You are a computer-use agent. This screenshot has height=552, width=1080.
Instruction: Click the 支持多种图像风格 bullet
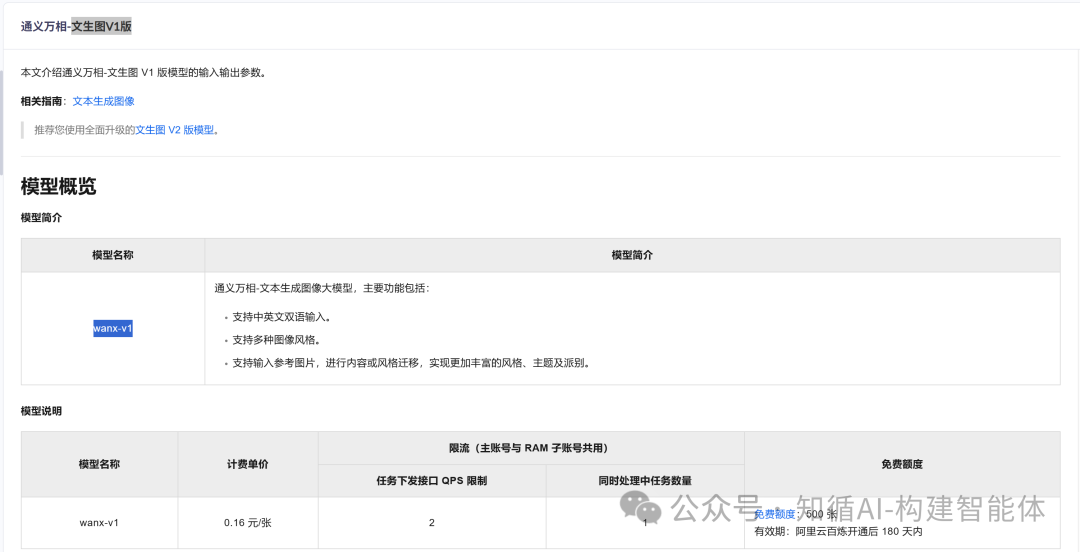[277, 340]
